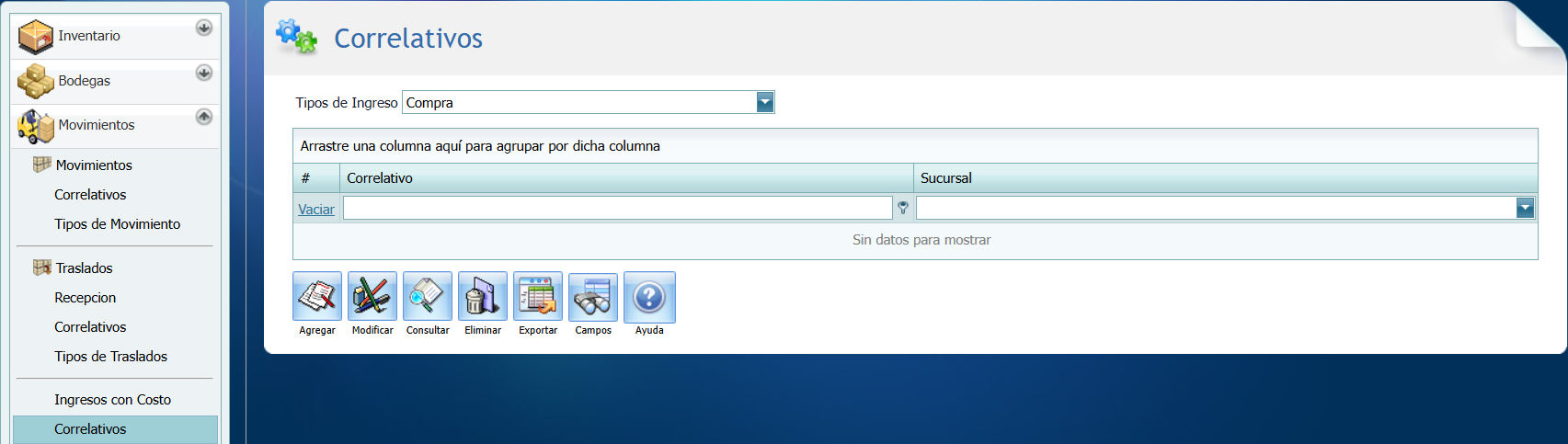The height and width of the screenshot is (444, 1568).
Task: Open the Ayuda help icon
Action: 649,297
